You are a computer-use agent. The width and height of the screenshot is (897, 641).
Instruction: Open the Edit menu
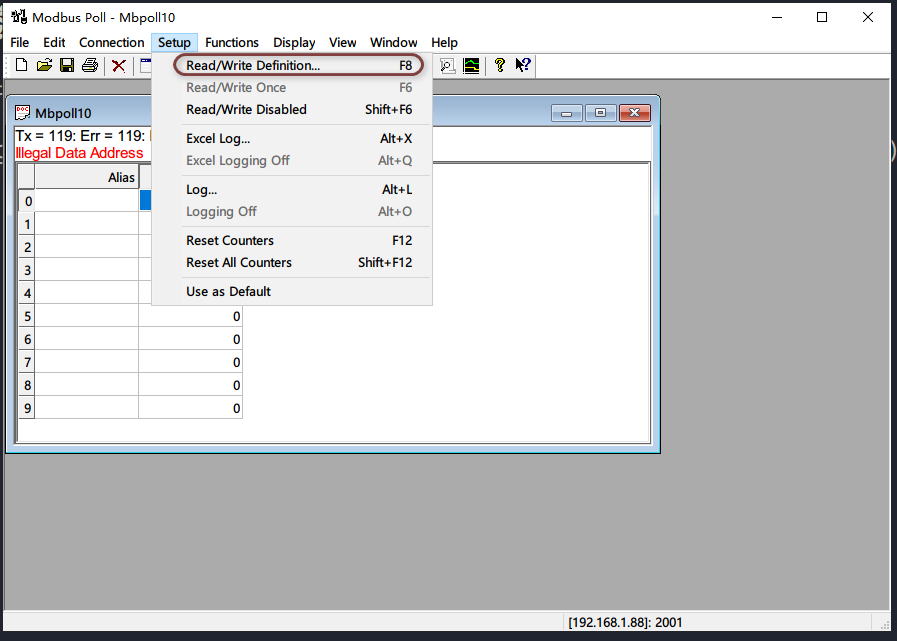click(x=54, y=42)
